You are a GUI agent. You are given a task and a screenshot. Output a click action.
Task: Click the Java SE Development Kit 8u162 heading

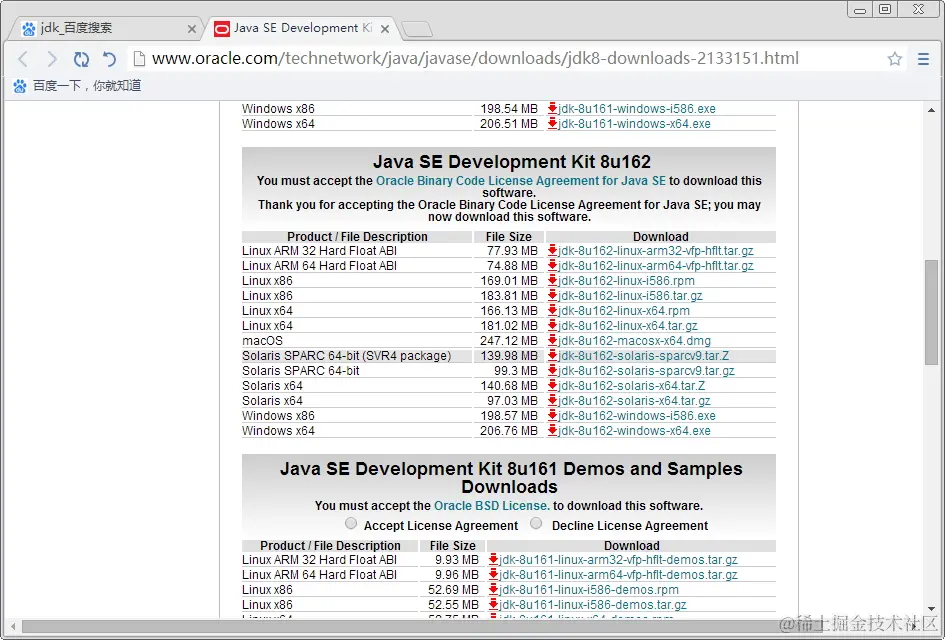click(512, 162)
